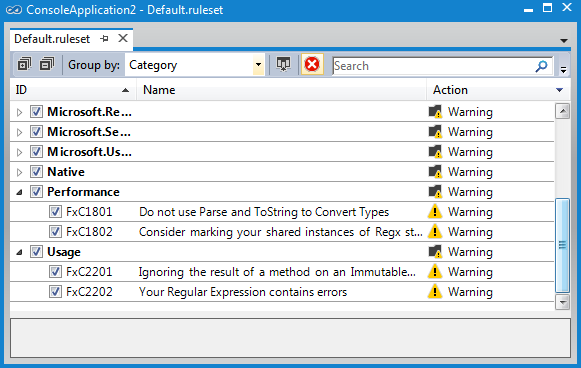Click the warning icon on FxC2202 row
This screenshot has height=368, width=581.
coord(435,292)
